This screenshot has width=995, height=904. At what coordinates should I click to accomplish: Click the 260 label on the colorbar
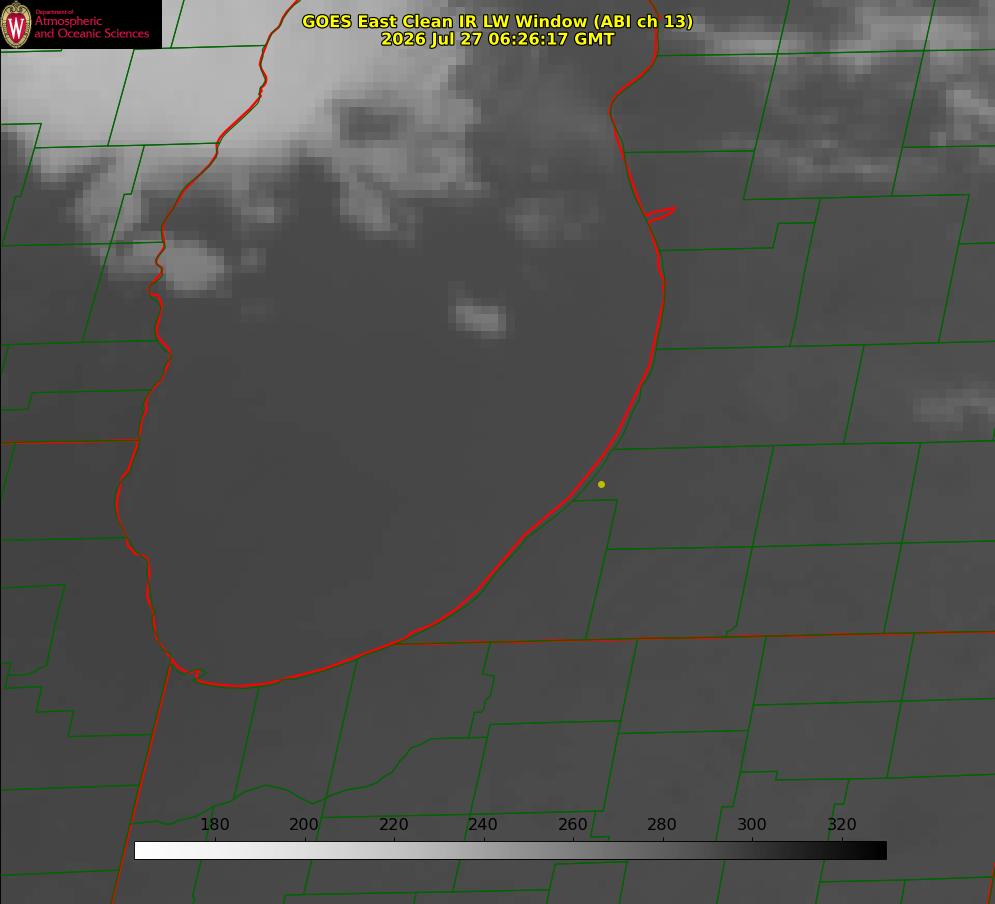coord(572,824)
